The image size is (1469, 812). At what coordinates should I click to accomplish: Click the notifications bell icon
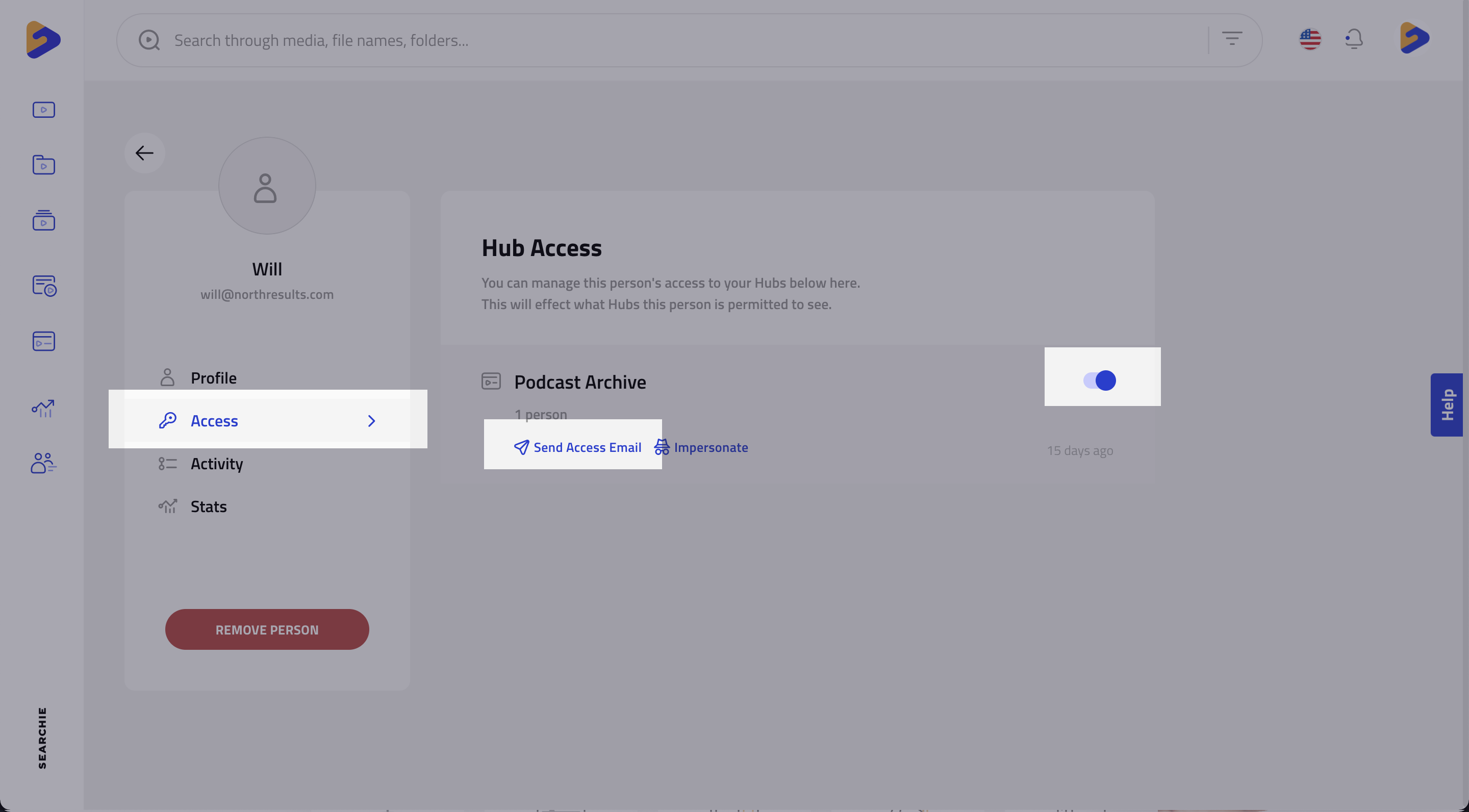pos(1354,39)
